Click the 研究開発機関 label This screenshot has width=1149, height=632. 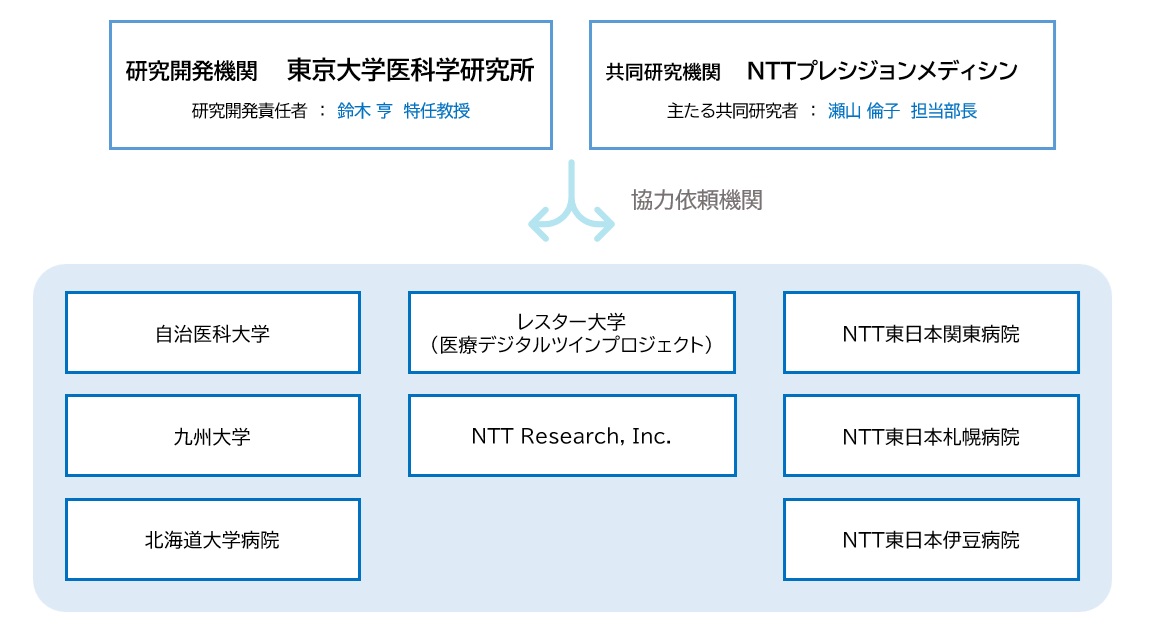coord(192,72)
